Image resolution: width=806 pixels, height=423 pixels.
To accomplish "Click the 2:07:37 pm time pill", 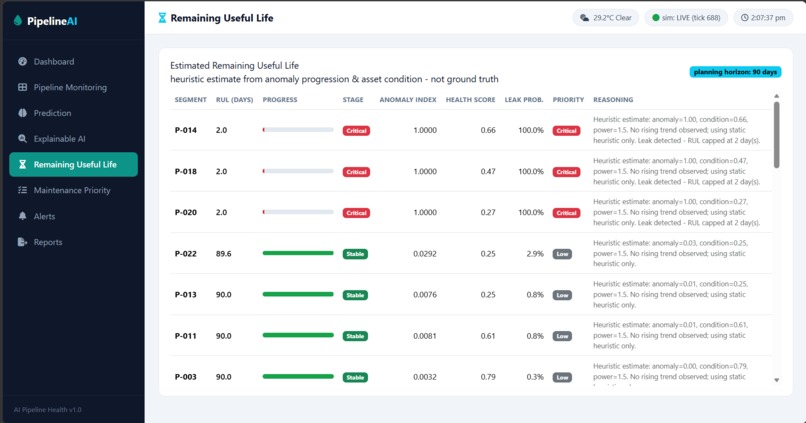I will click(x=763, y=17).
